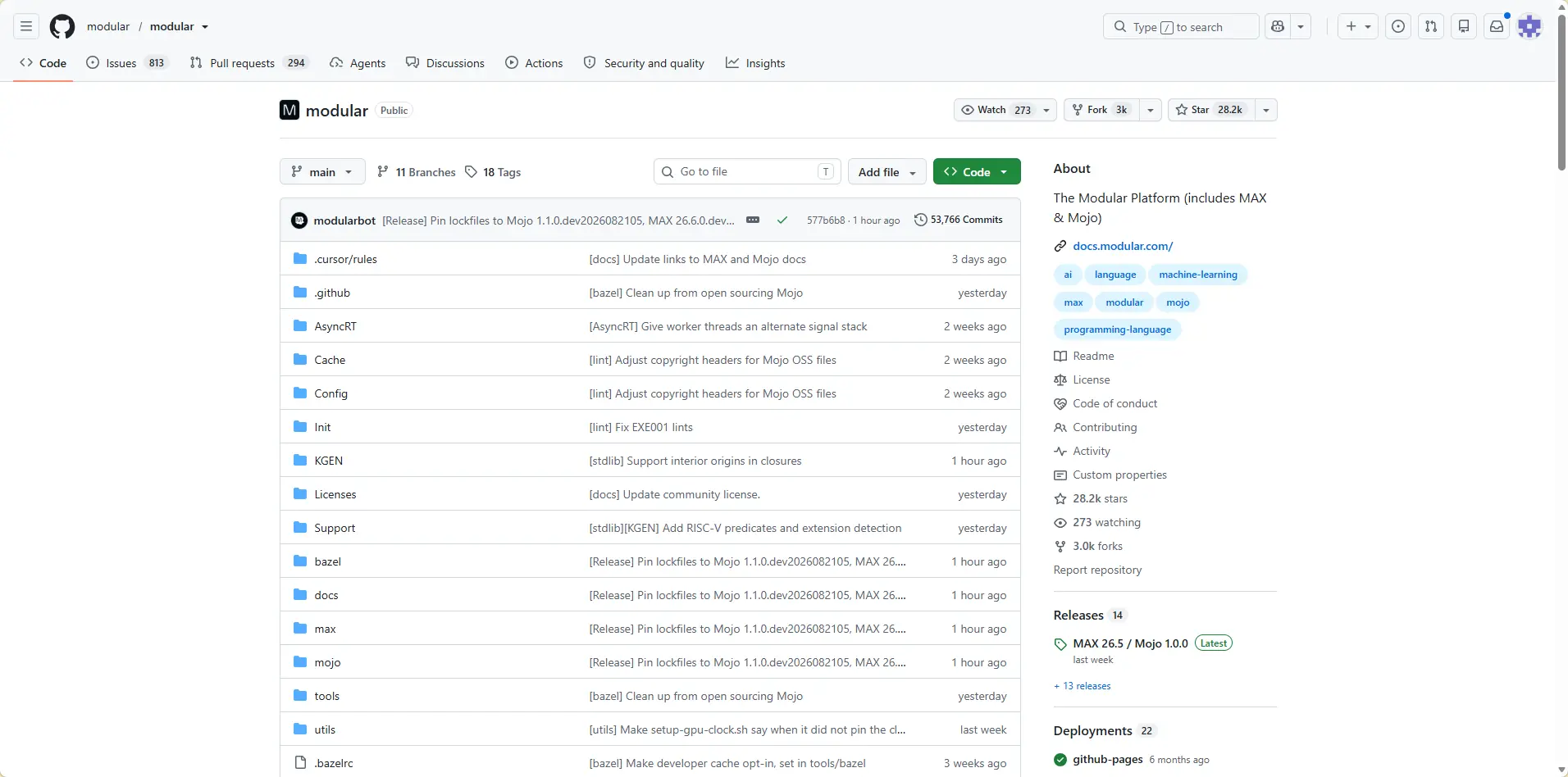The width and height of the screenshot is (1568, 777).
Task: Click the Type / to search box
Action: 1181,27
